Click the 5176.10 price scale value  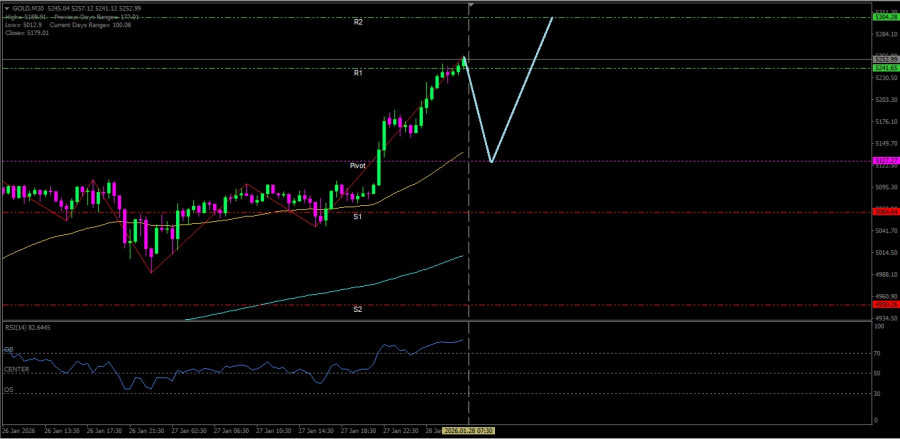885,121
